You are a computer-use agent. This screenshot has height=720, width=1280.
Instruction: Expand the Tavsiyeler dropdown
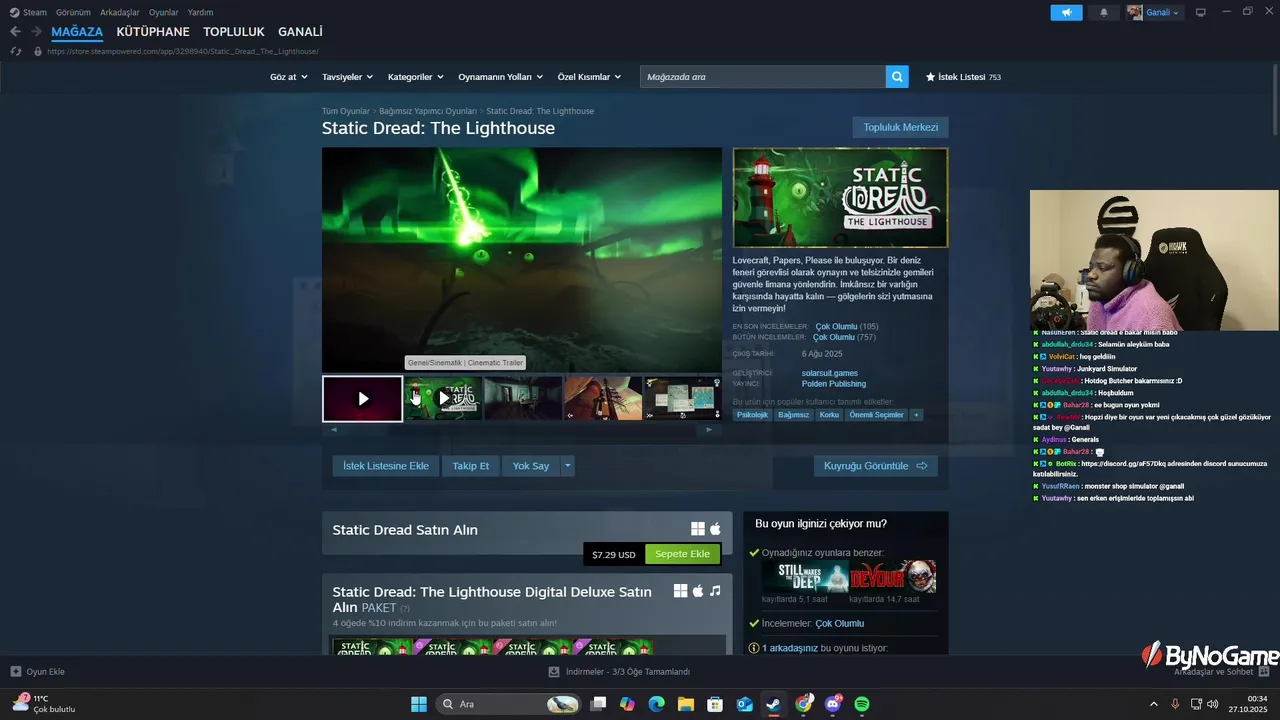point(347,77)
